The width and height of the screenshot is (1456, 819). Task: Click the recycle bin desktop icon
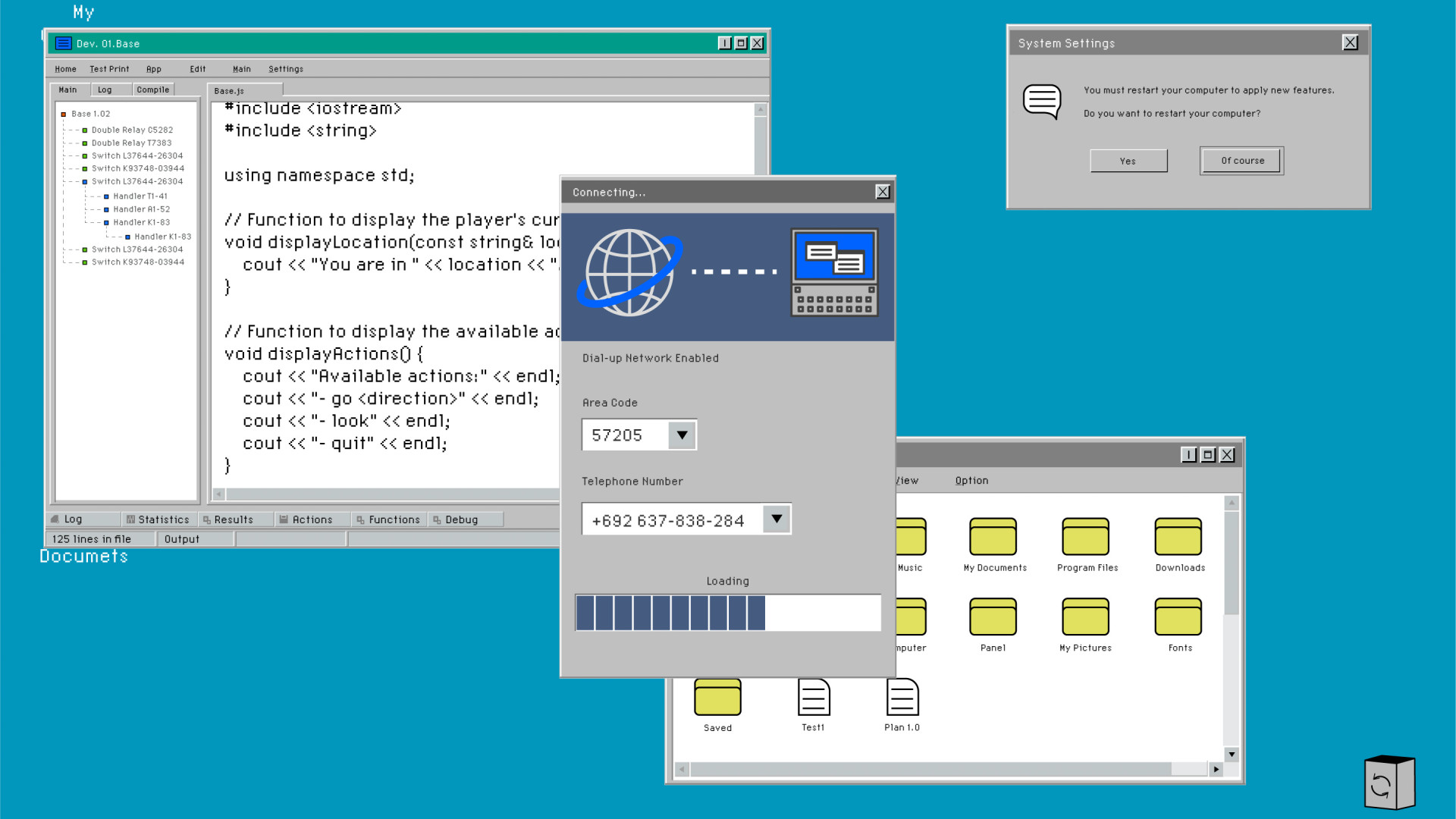pyautogui.click(x=1389, y=783)
